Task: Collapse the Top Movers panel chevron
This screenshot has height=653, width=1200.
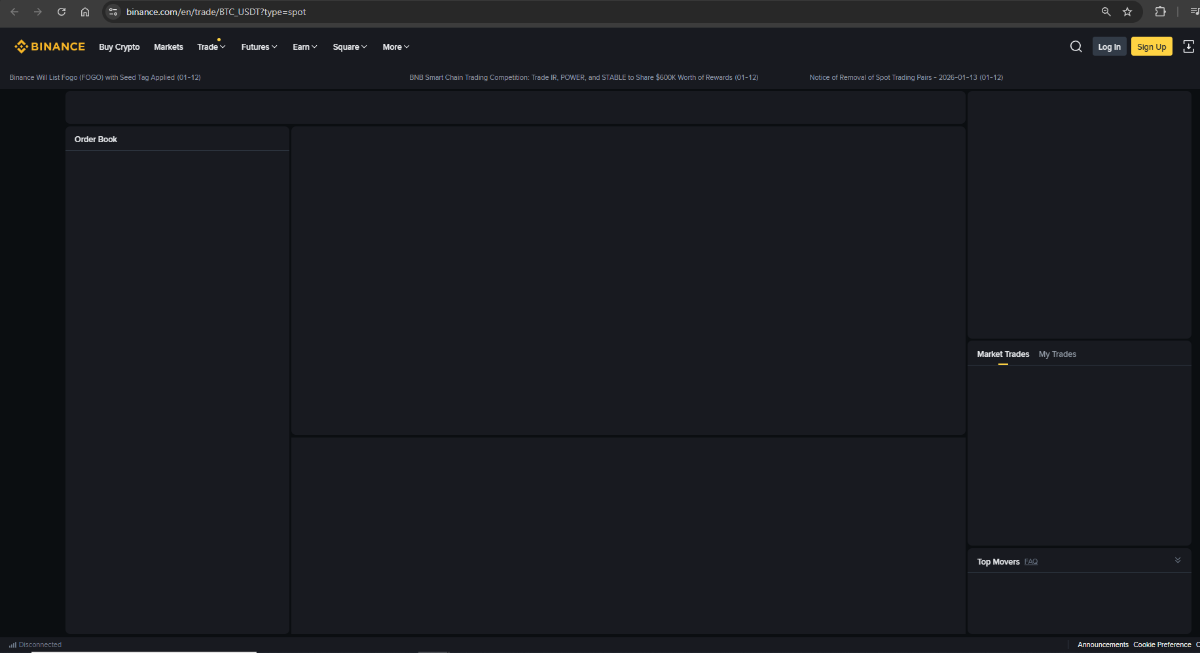Action: (1178, 560)
